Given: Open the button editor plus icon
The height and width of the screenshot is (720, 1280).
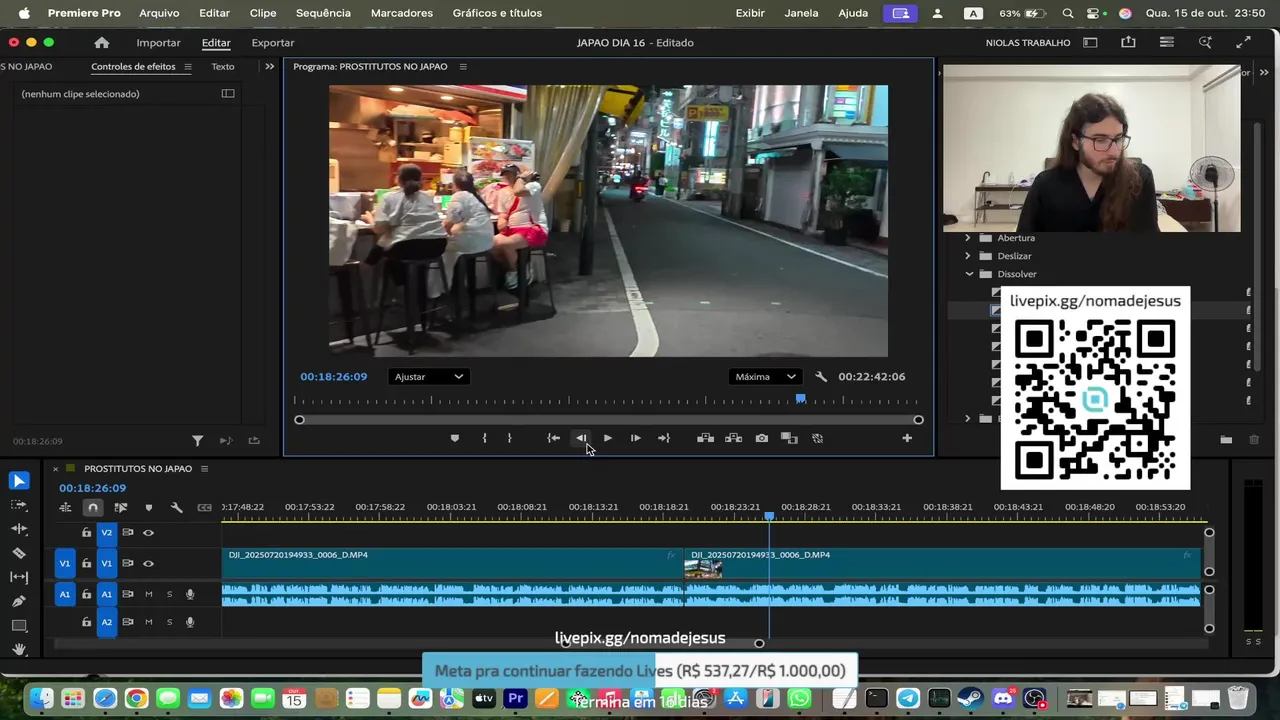Looking at the screenshot, I should click(x=907, y=438).
